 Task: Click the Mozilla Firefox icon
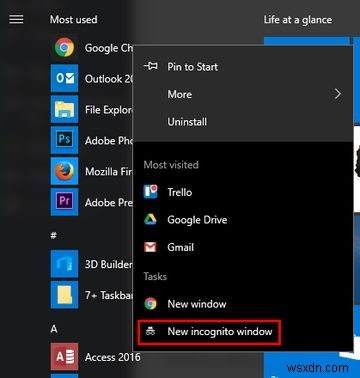point(64,171)
